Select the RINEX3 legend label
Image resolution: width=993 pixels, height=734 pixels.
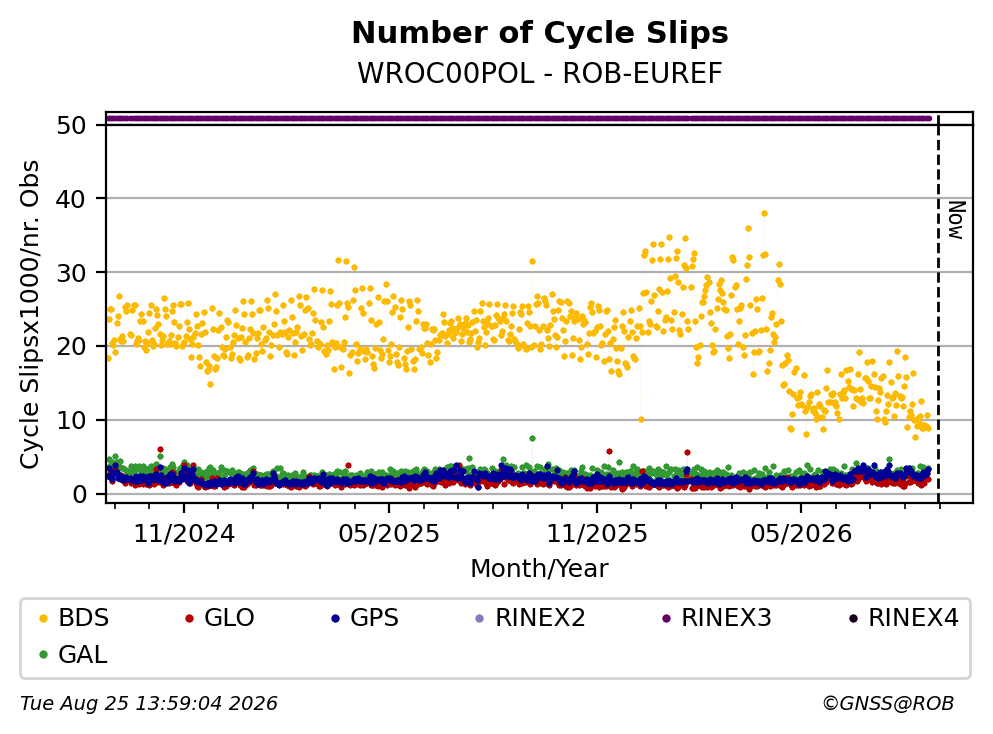click(726, 618)
